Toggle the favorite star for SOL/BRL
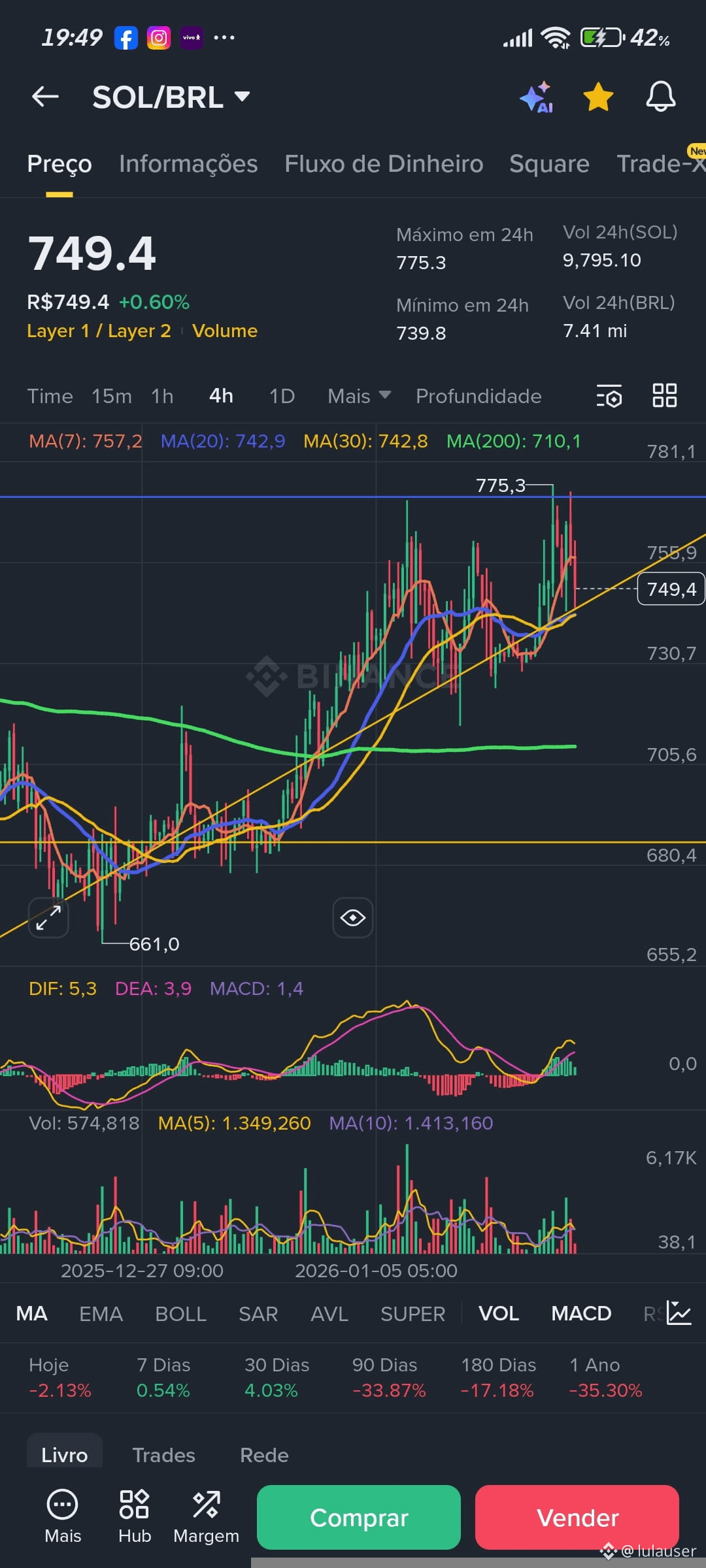Viewport: 706px width, 1568px height. (598, 97)
